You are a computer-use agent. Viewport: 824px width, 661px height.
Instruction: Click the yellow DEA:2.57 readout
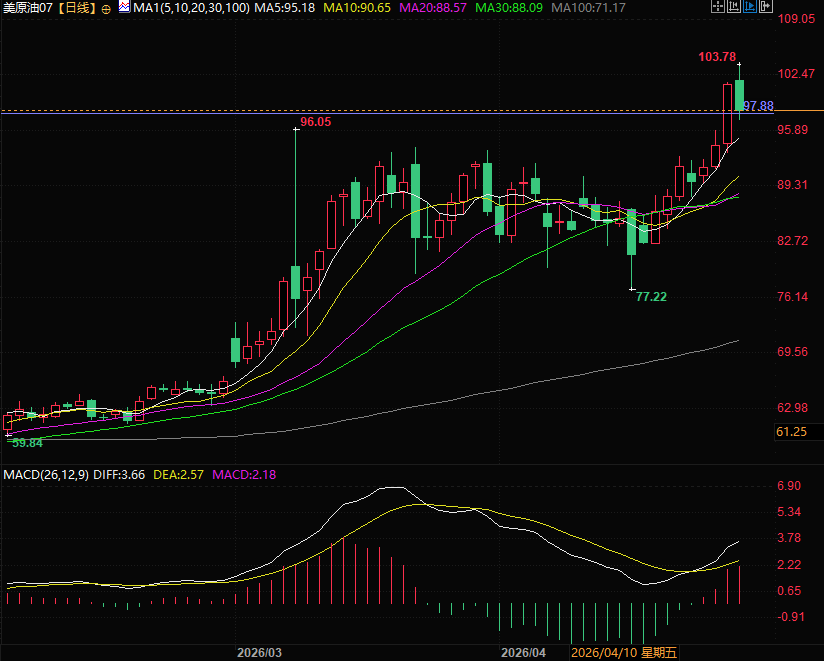pyautogui.click(x=179, y=472)
